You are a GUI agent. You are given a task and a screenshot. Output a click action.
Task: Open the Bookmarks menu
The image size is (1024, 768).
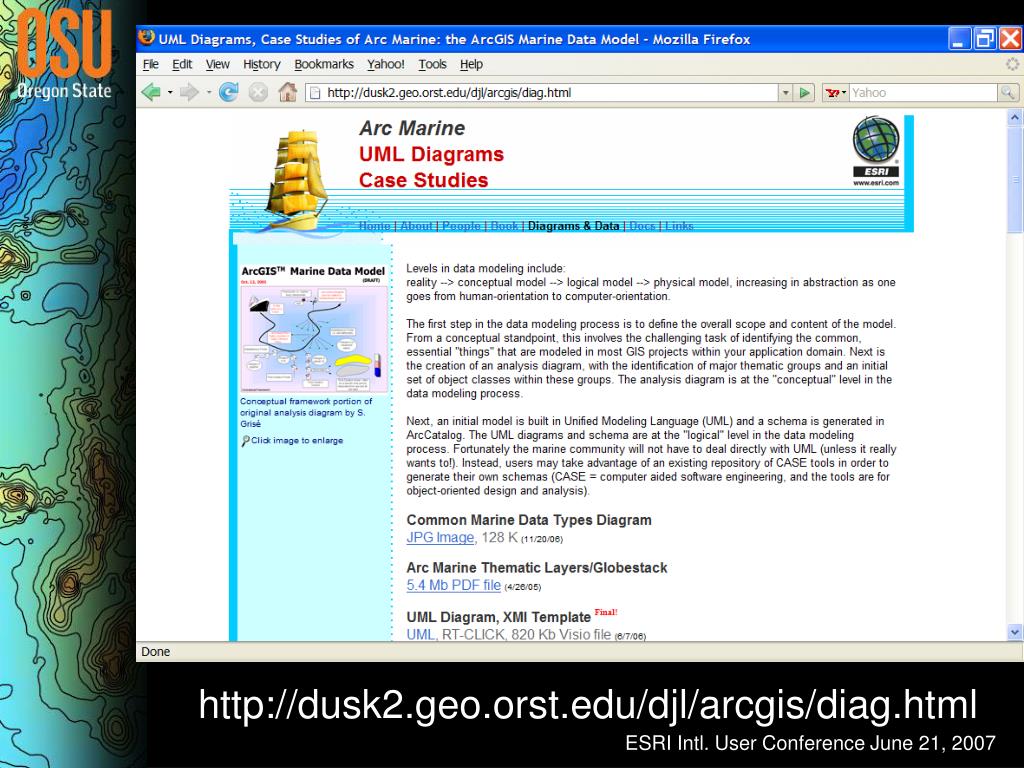(x=323, y=64)
